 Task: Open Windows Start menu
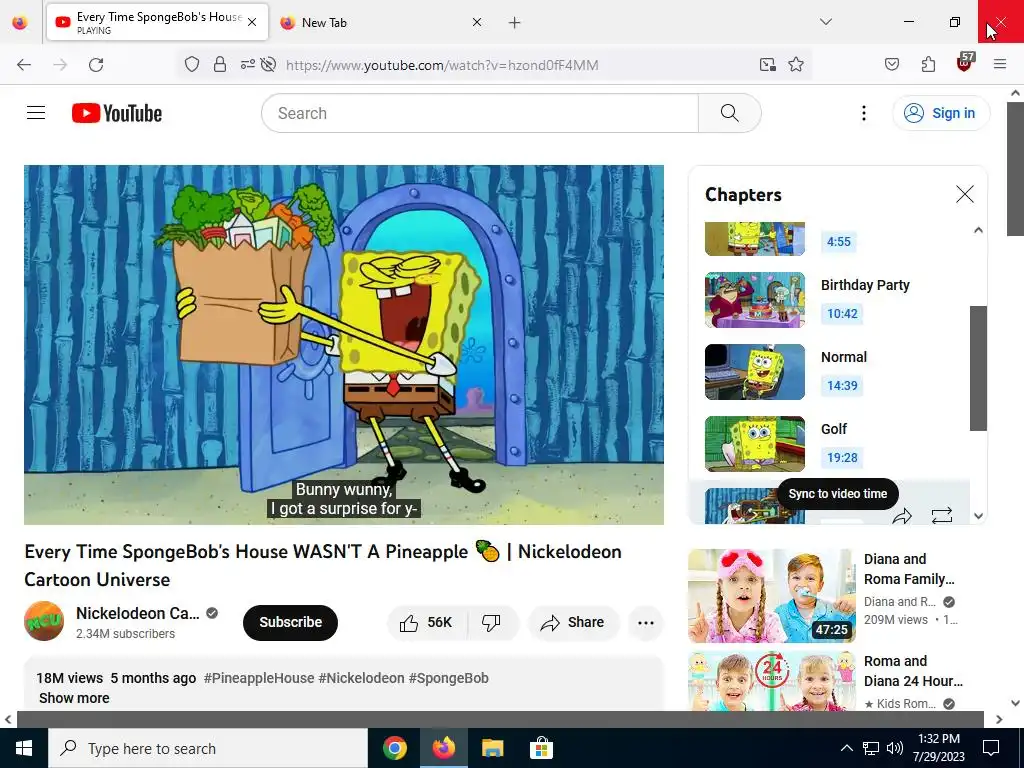pyautogui.click(x=24, y=748)
